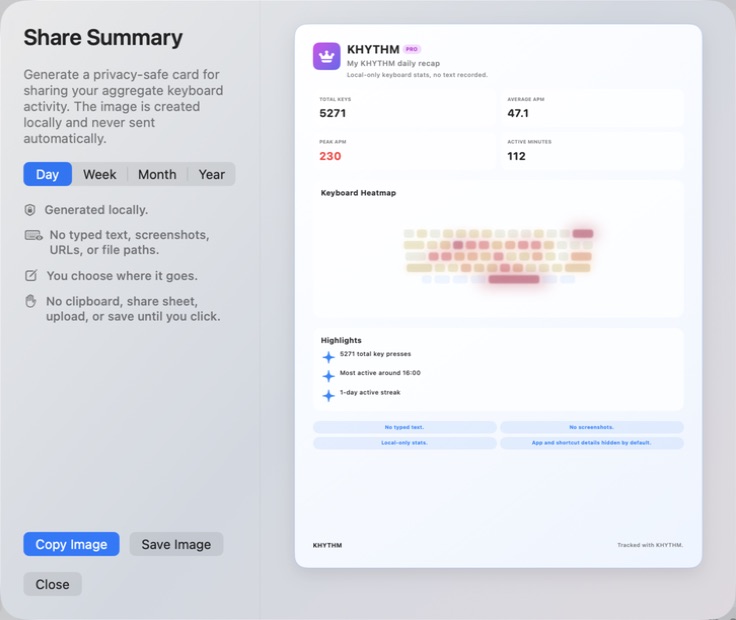Image resolution: width=736 pixels, height=620 pixels.
Task: Click the Share Summary title
Action: tap(103, 38)
